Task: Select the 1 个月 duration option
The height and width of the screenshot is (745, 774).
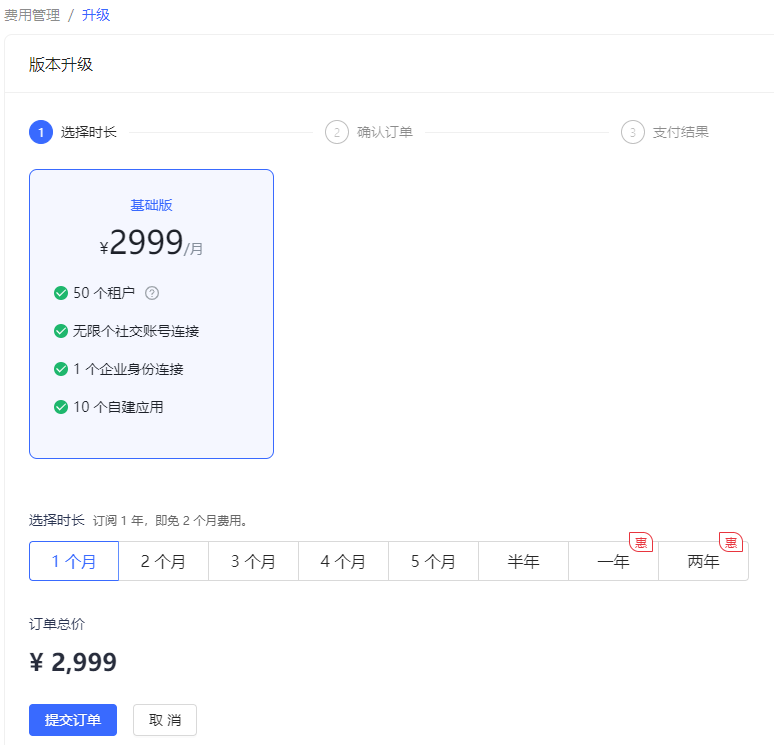Action: click(x=74, y=561)
